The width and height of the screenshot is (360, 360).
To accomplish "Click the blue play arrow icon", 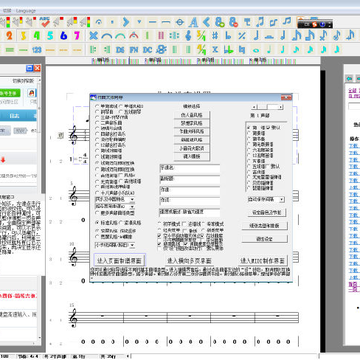I will pyautogui.click(x=126, y=22).
